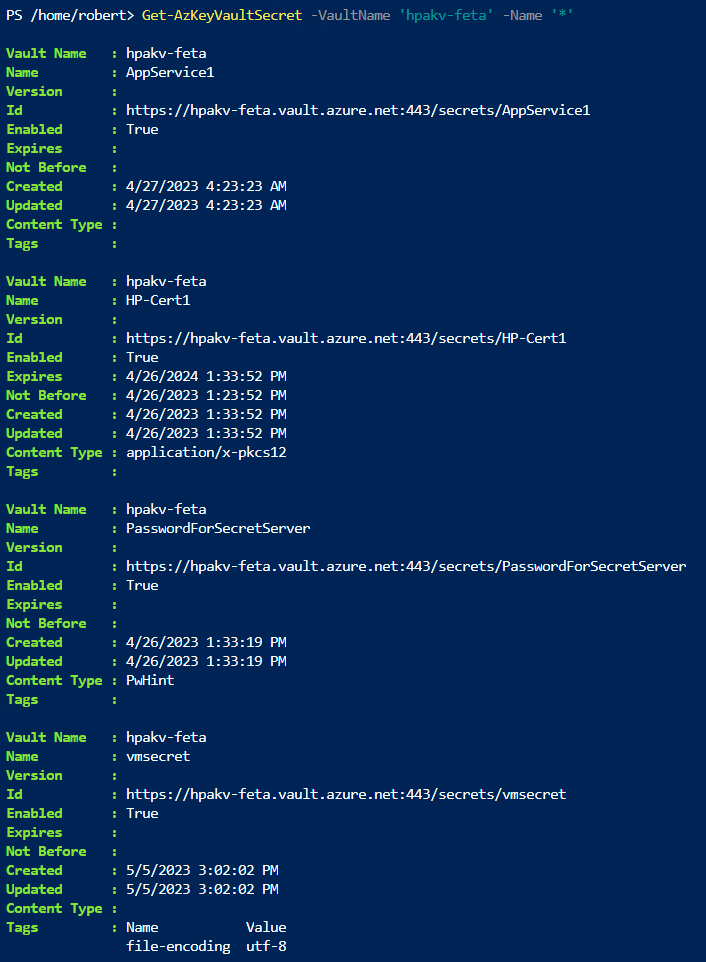Click the file-encoding tag name

click(x=178, y=946)
